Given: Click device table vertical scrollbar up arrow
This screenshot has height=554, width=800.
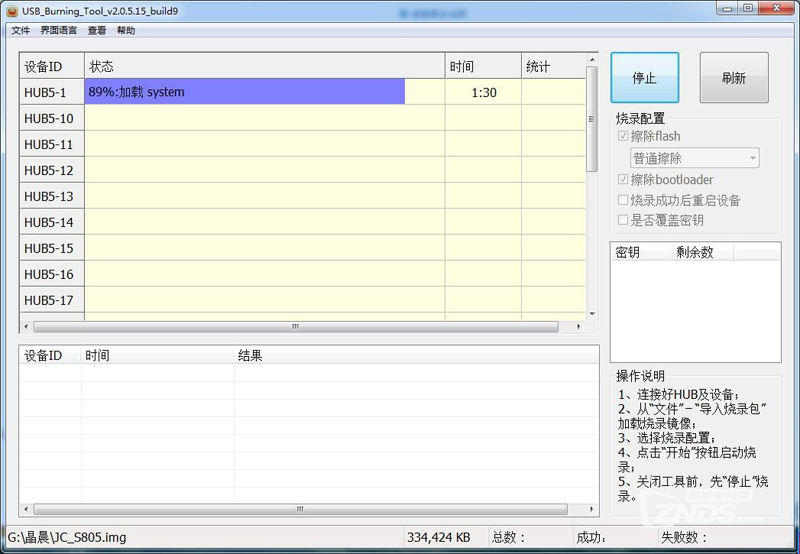Looking at the screenshot, I should pos(592,60).
